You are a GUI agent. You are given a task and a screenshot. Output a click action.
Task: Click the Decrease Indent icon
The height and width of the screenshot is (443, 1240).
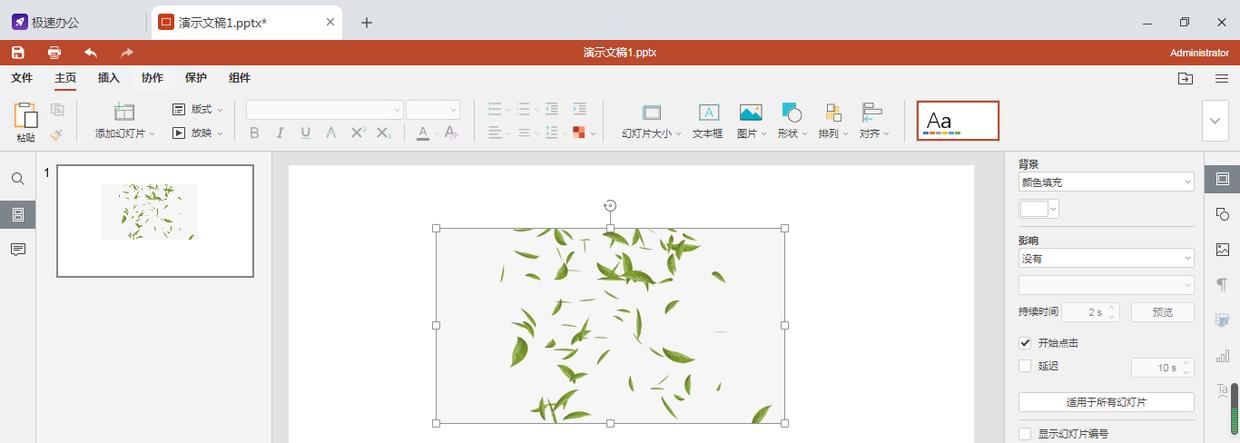552,110
